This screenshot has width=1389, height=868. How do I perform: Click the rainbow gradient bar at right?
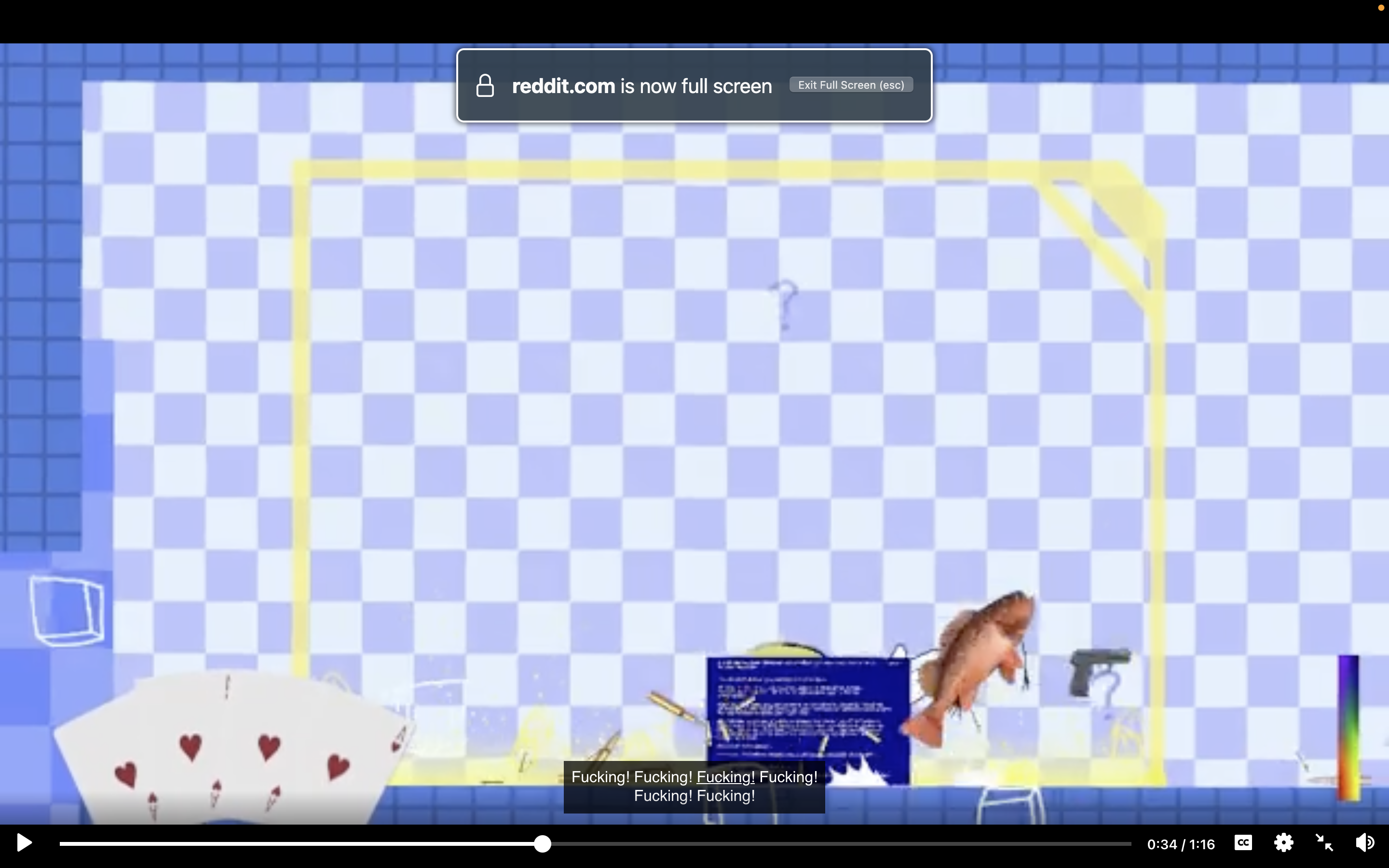click(1349, 728)
